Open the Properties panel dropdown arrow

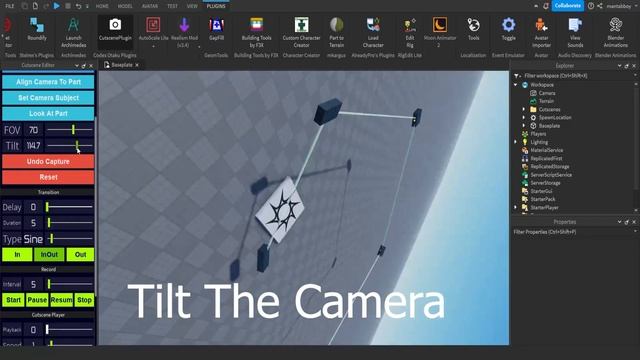click(620, 222)
